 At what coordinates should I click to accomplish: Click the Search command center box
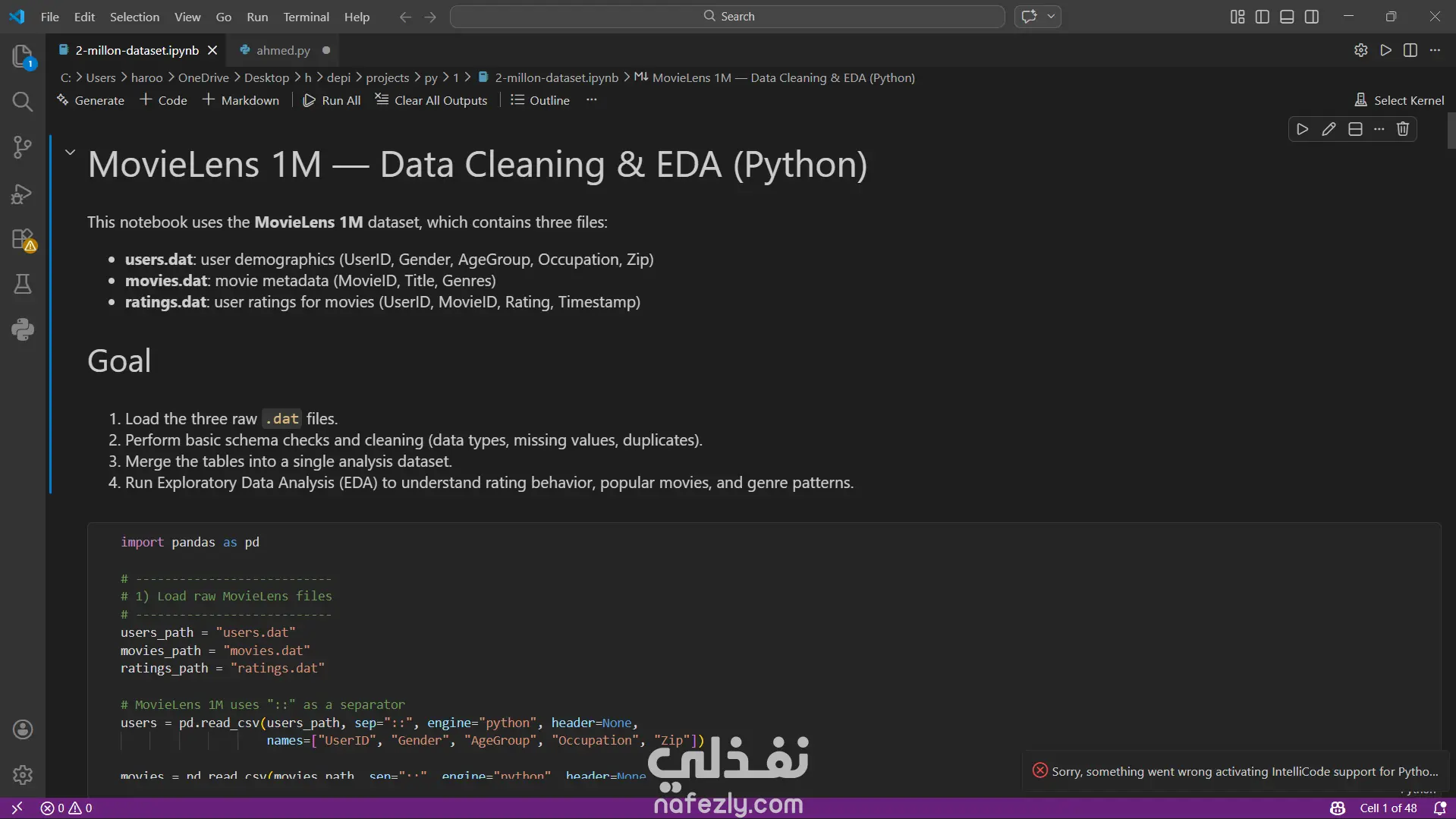[x=727, y=17]
